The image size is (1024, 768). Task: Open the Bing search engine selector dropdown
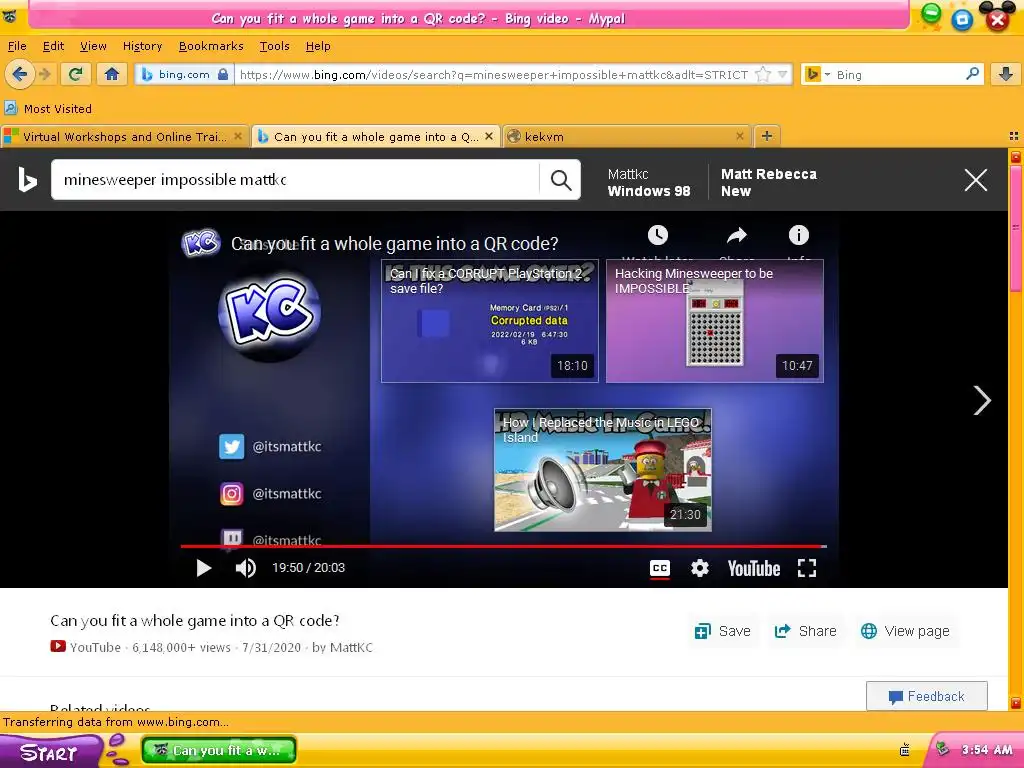818,74
